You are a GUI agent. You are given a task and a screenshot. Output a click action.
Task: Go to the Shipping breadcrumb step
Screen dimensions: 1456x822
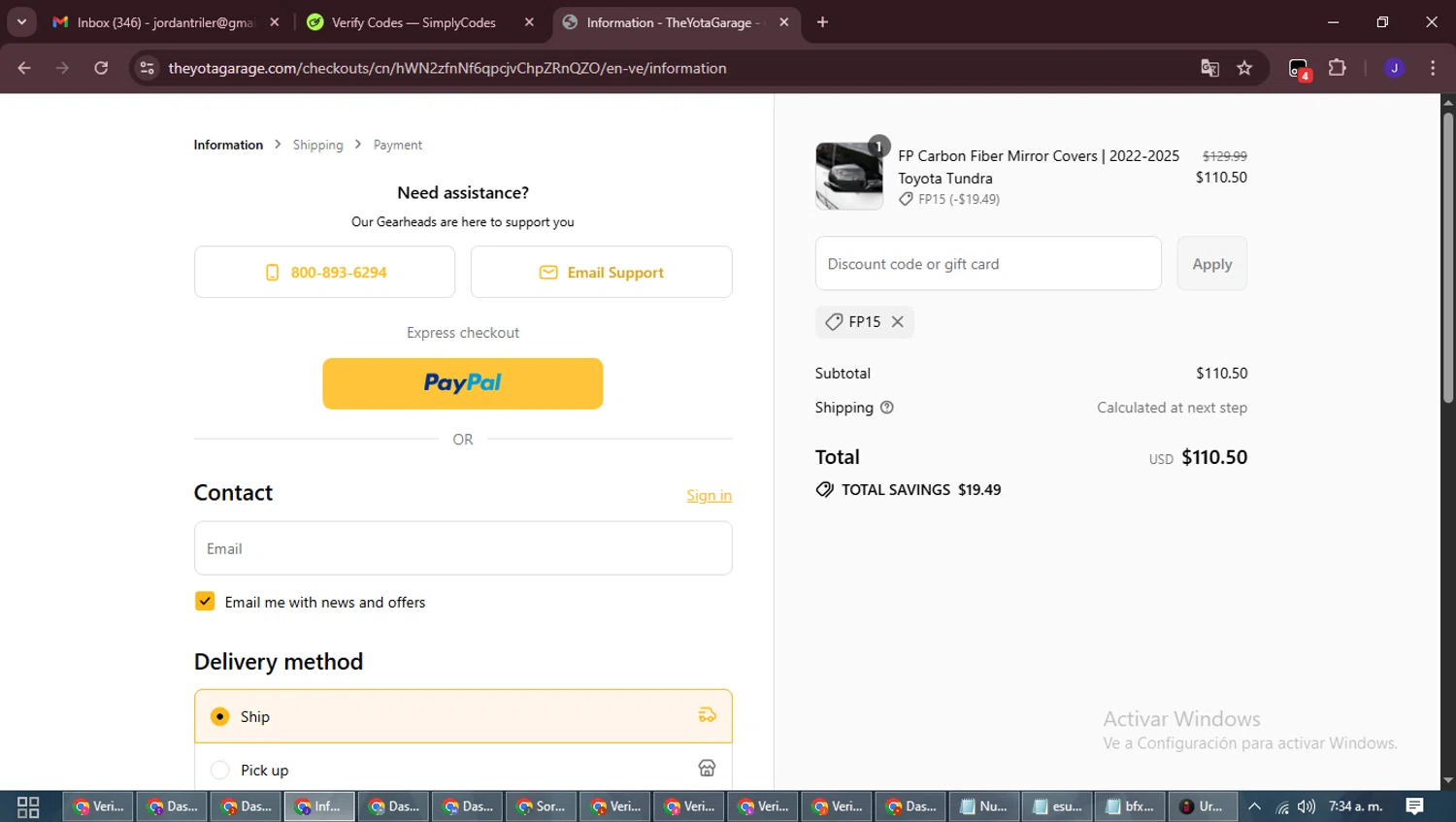(318, 145)
